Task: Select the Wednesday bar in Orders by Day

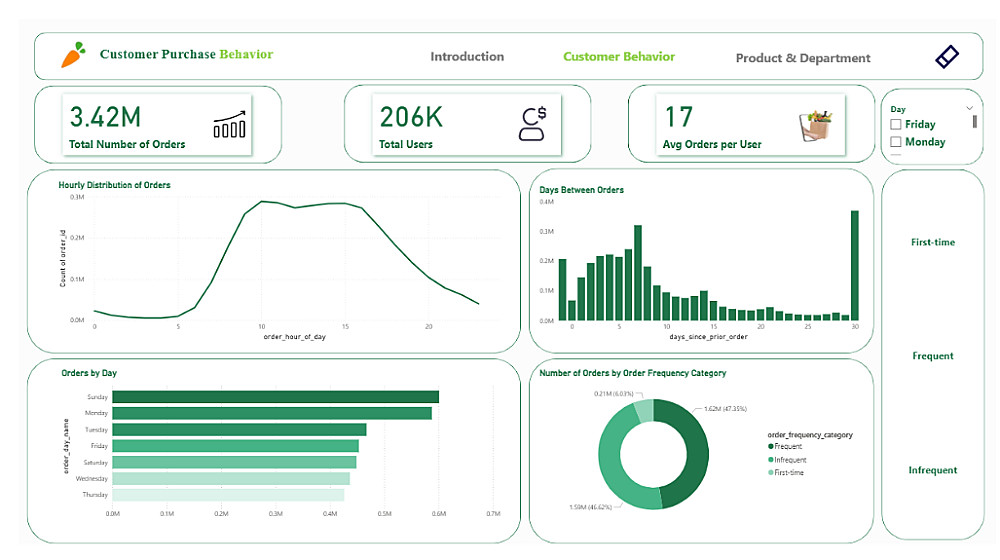Action: pyautogui.click(x=231, y=478)
